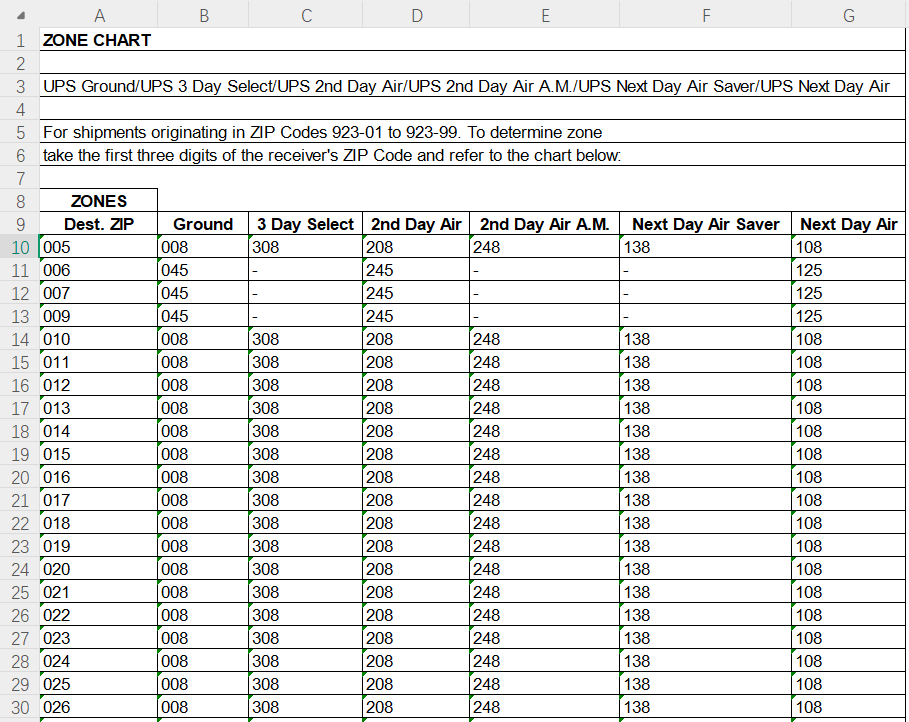Select the column A header
This screenshot has width=909, height=722.
click(x=99, y=15)
